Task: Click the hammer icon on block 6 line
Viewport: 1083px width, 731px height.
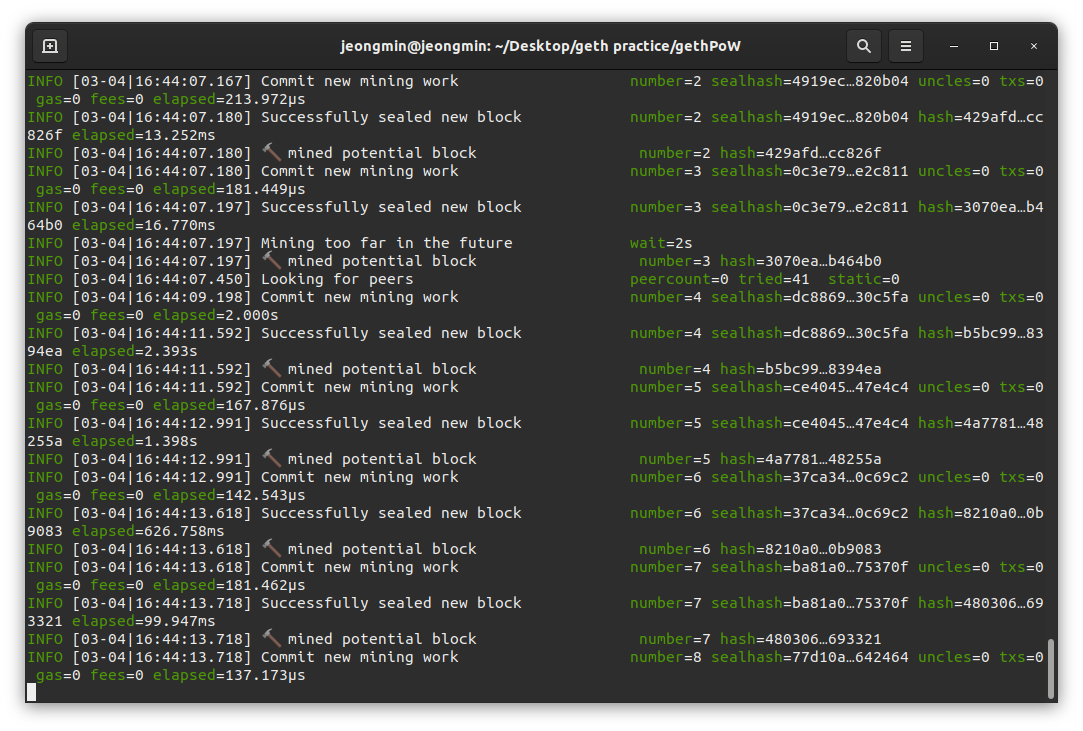Action: pyautogui.click(x=271, y=549)
